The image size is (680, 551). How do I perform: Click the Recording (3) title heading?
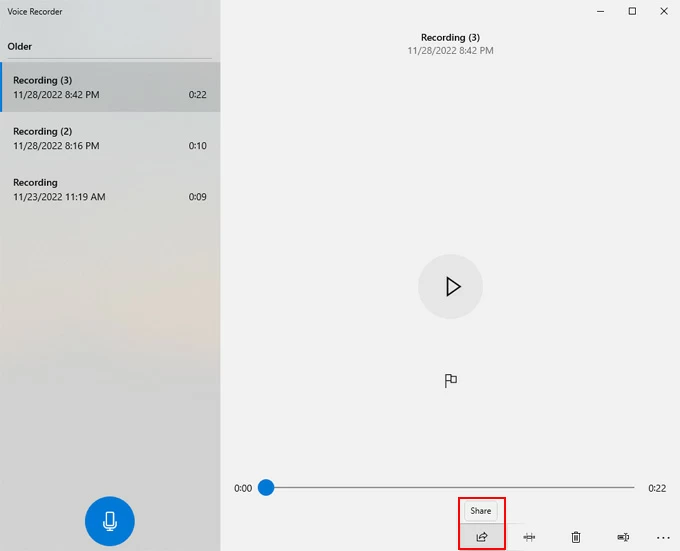450,38
